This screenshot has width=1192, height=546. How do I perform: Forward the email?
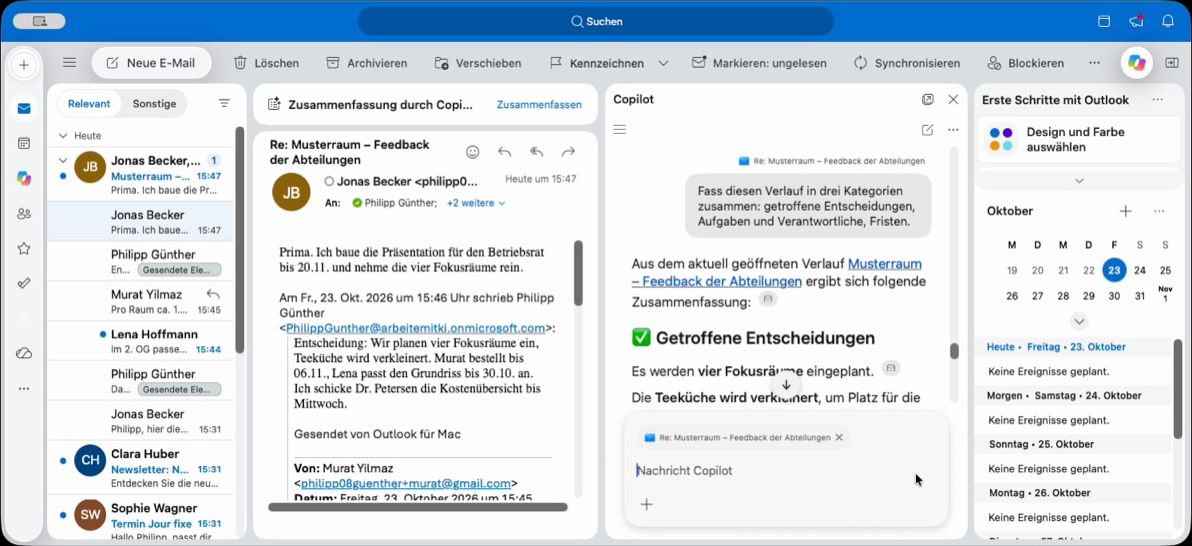point(568,152)
